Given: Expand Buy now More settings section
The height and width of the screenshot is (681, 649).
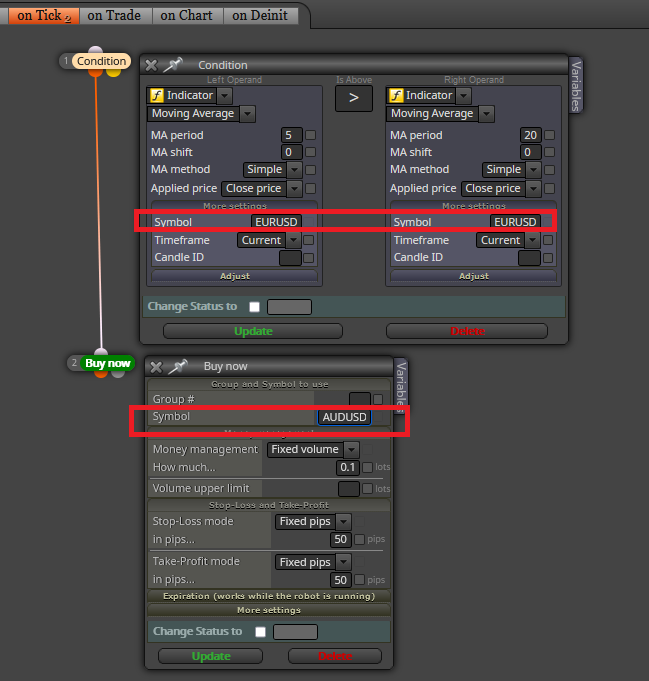Looking at the screenshot, I should pos(269,610).
